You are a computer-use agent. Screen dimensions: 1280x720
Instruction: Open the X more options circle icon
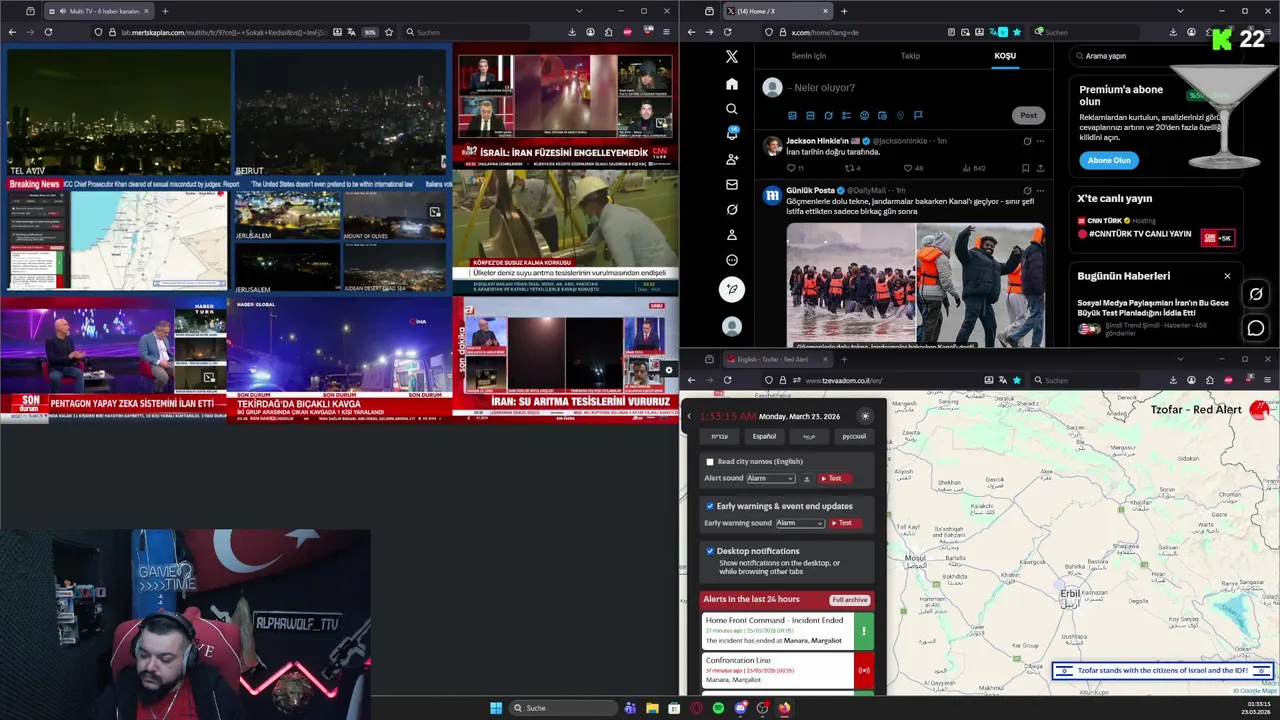point(732,260)
